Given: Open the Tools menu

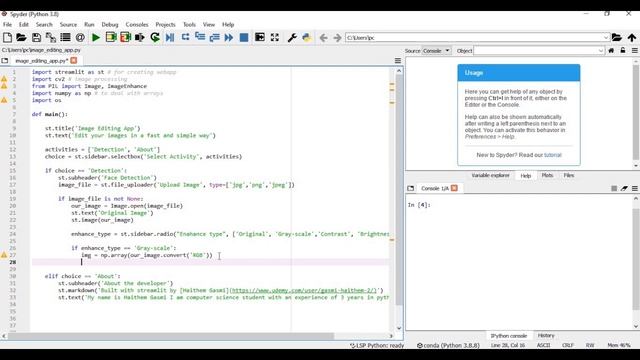Looking at the screenshot, I should (x=189, y=24).
